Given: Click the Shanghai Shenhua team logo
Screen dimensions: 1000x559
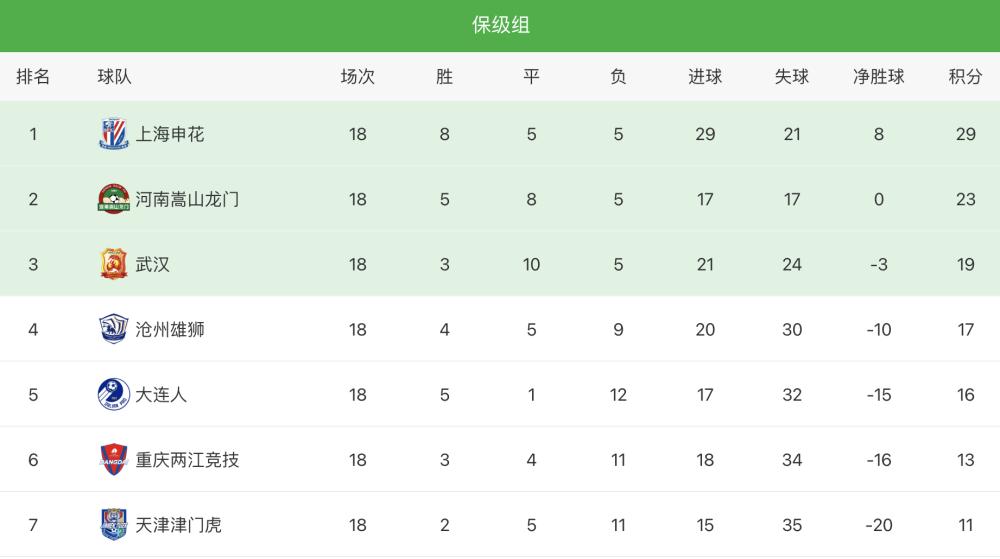Looking at the screenshot, I should tap(114, 134).
